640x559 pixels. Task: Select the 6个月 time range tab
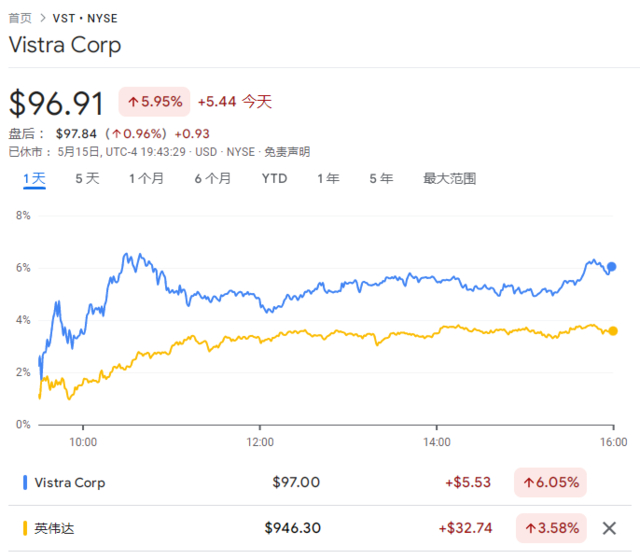coord(212,179)
